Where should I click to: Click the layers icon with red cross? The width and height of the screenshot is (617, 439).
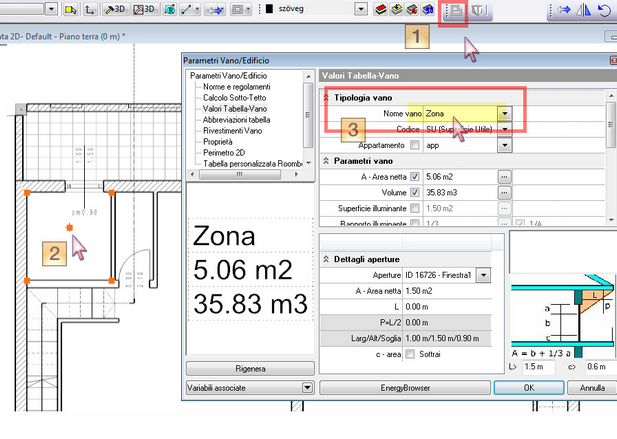412,9
